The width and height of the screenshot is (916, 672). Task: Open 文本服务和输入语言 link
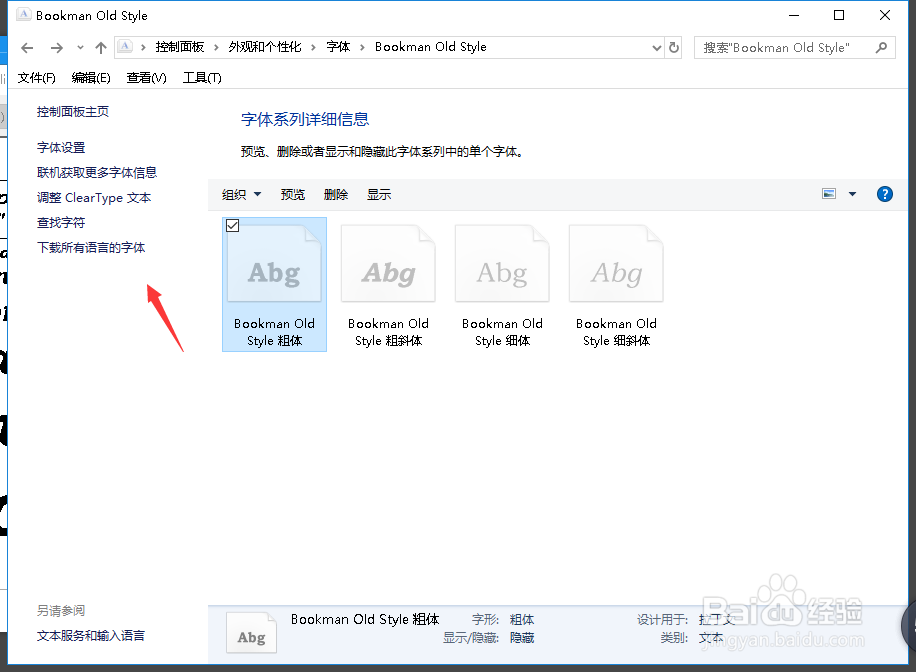point(91,636)
